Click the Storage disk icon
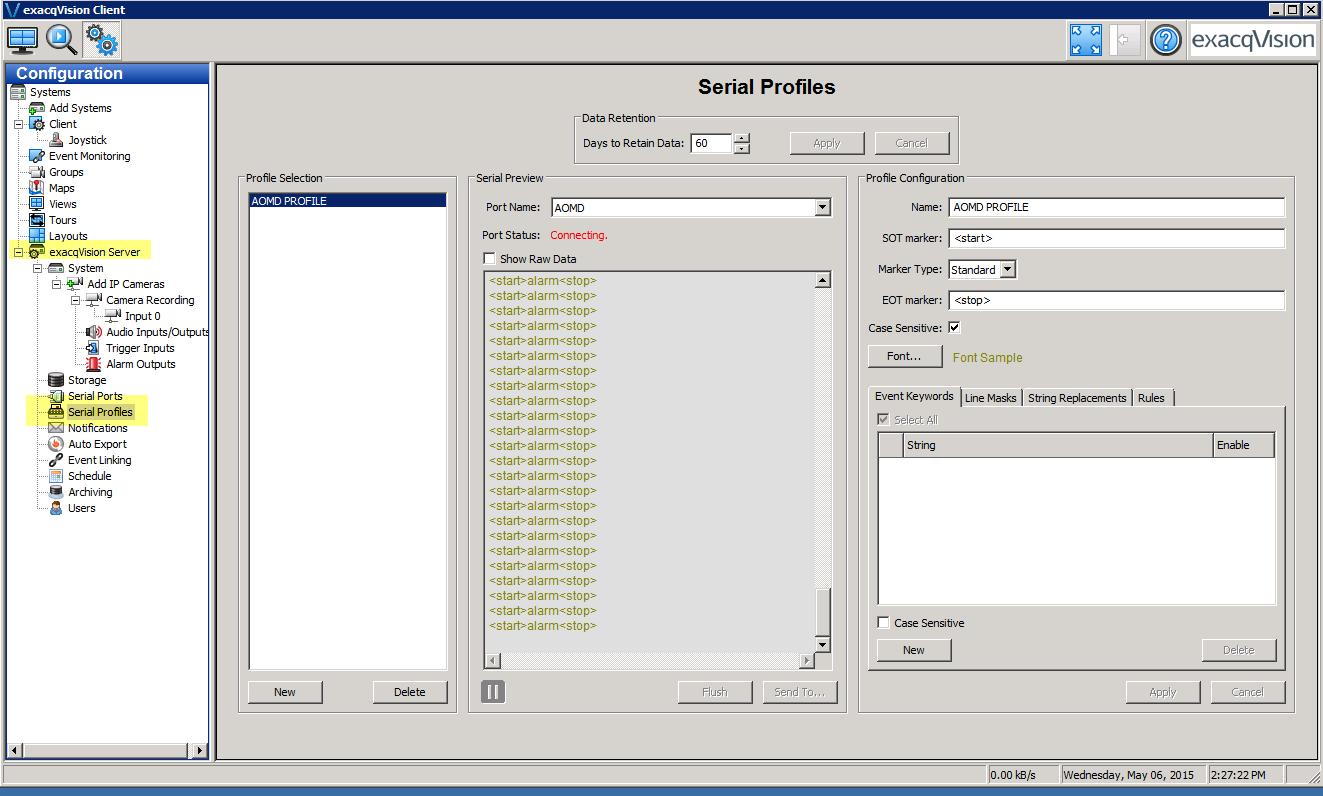 (56, 380)
